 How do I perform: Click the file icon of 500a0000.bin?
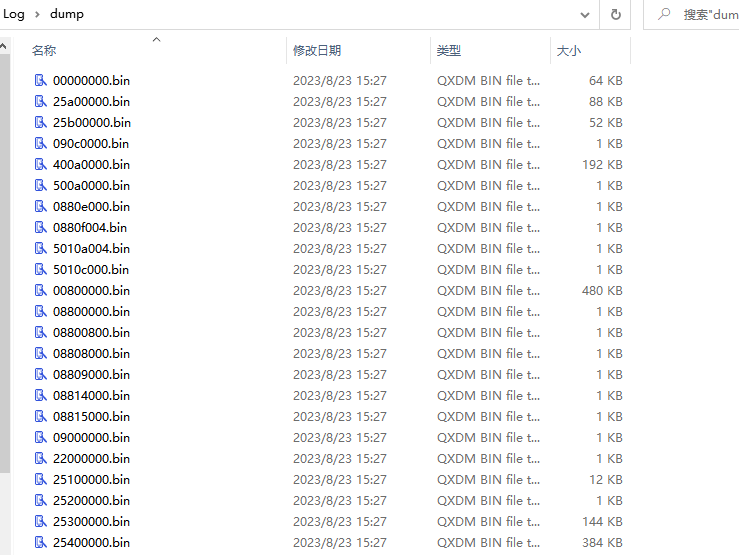click(41, 186)
